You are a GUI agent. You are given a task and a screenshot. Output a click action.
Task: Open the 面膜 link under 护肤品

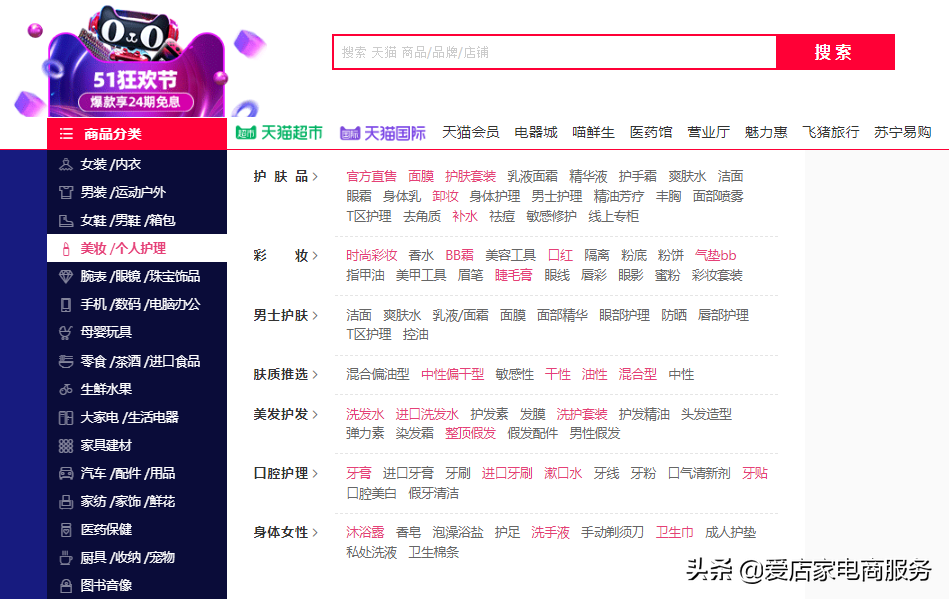(x=421, y=177)
